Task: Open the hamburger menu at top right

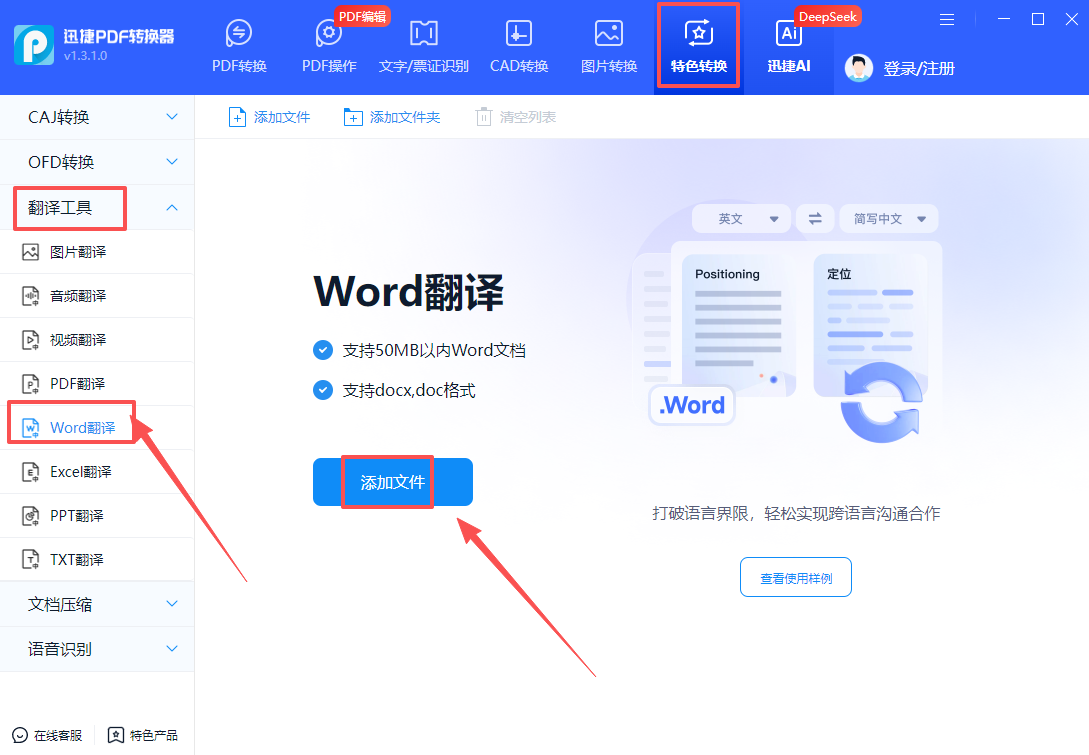Action: [946, 18]
